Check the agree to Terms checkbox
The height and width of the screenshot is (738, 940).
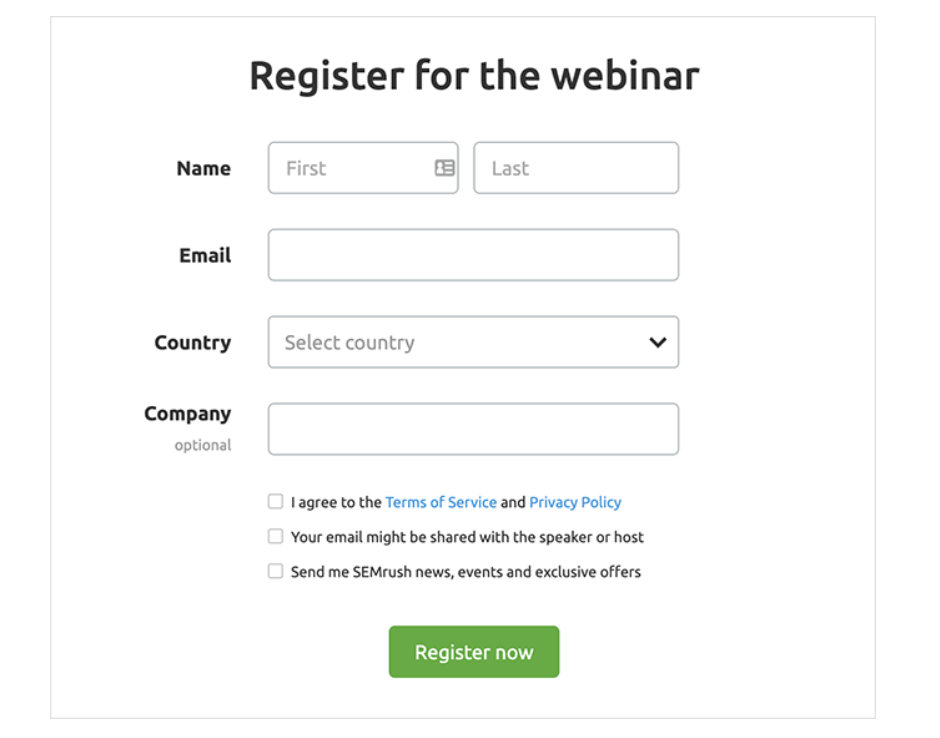[275, 502]
